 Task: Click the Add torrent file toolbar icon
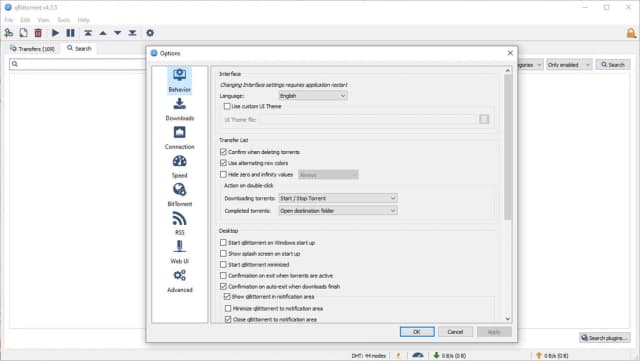coord(23,33)
